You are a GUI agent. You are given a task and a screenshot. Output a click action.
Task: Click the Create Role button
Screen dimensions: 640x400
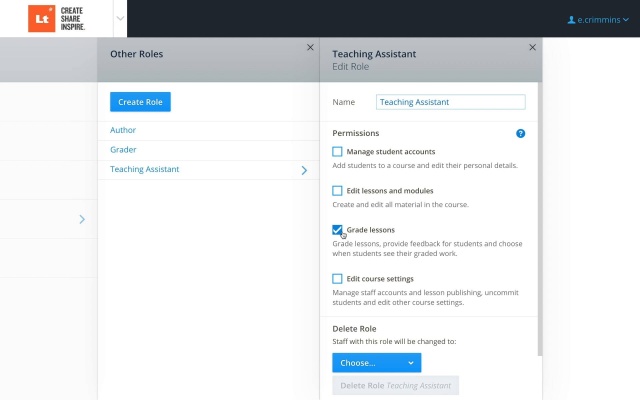point(140,102)
